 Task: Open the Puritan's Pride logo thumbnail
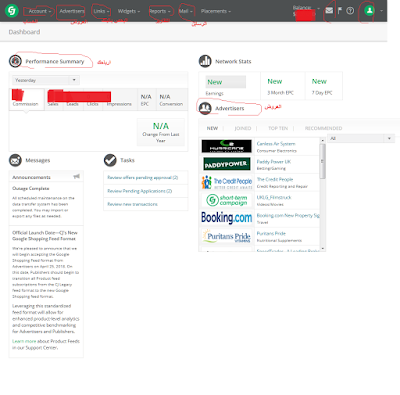pos(226,236)
